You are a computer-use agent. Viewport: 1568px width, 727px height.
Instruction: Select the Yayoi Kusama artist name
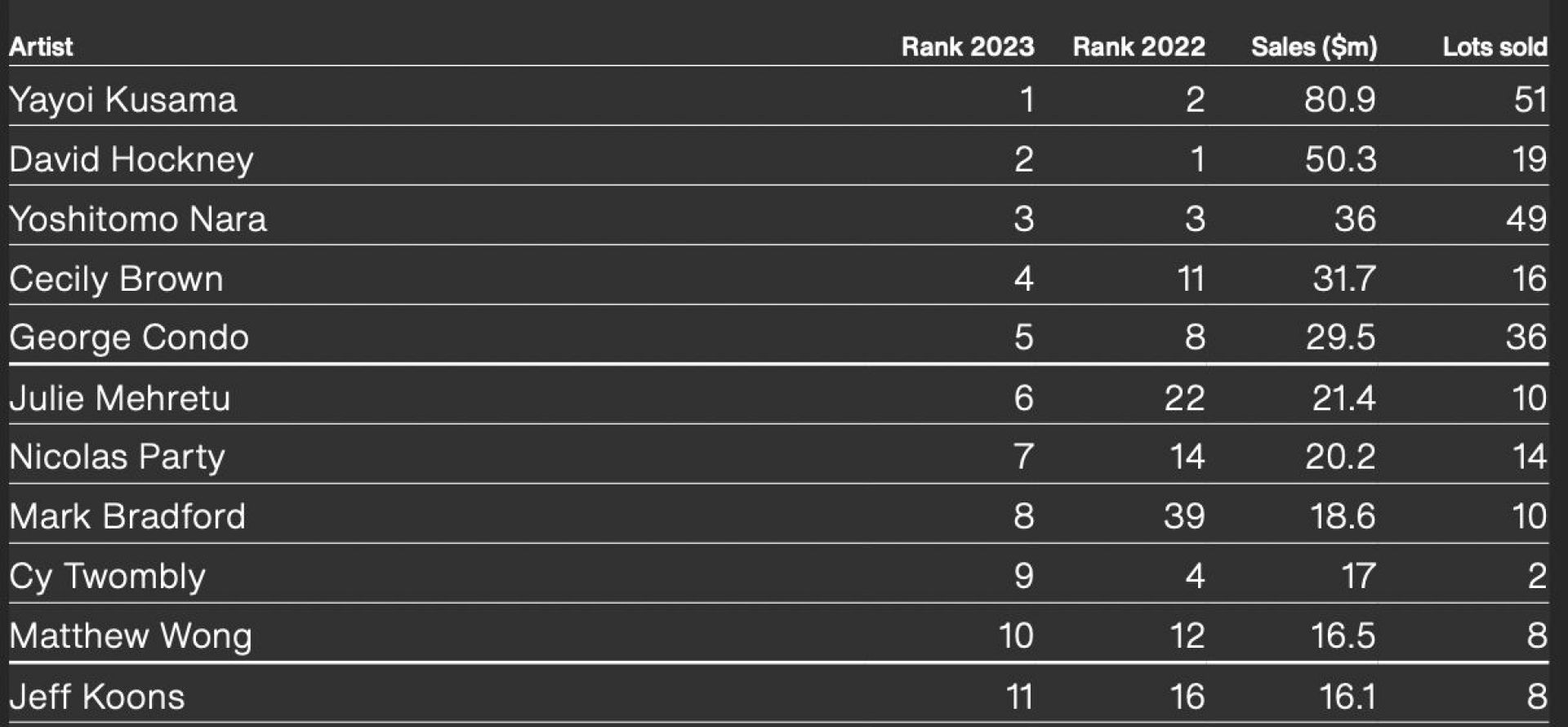click(x=122, y=100)
